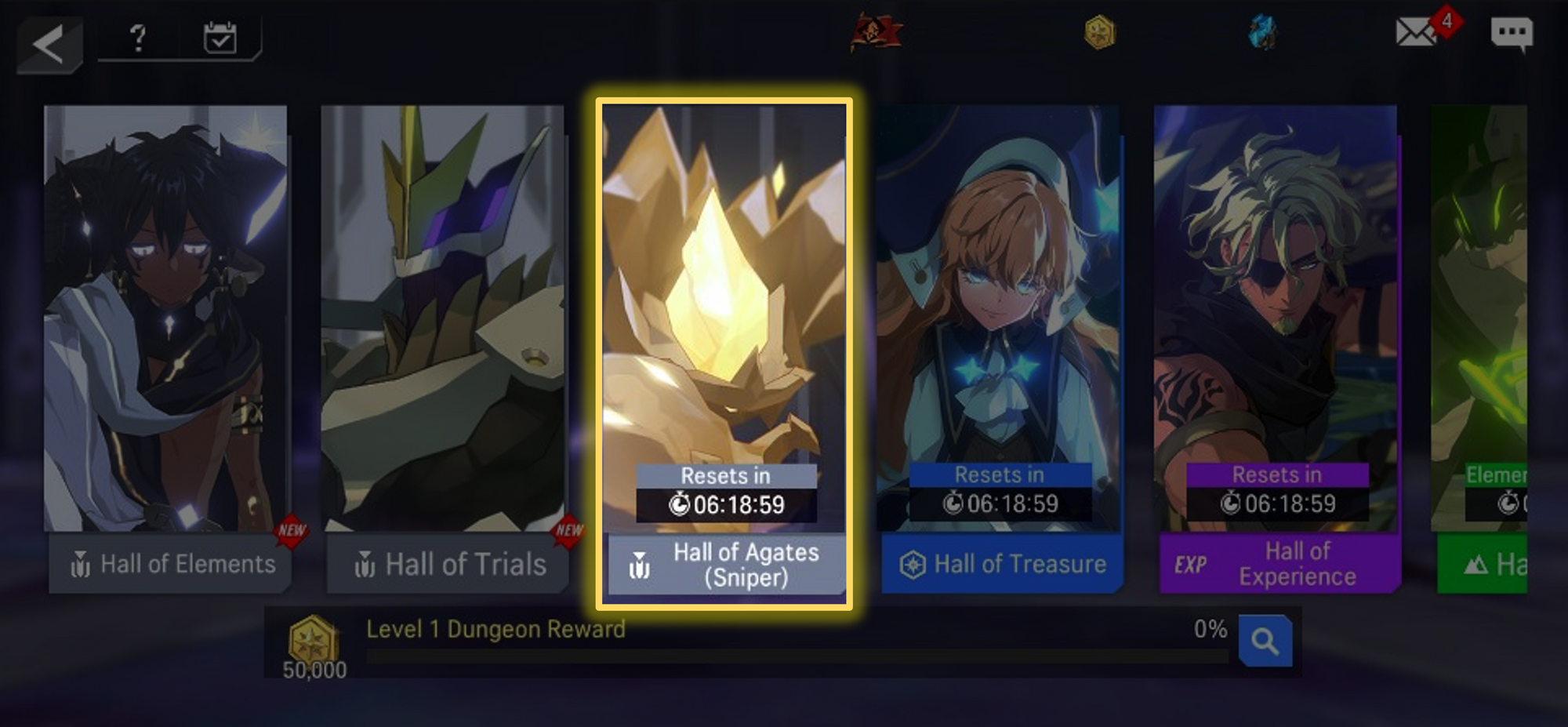Open the mail inbox envelope icon
The image size is (1568, 727).
click(x=1416, y=32)
